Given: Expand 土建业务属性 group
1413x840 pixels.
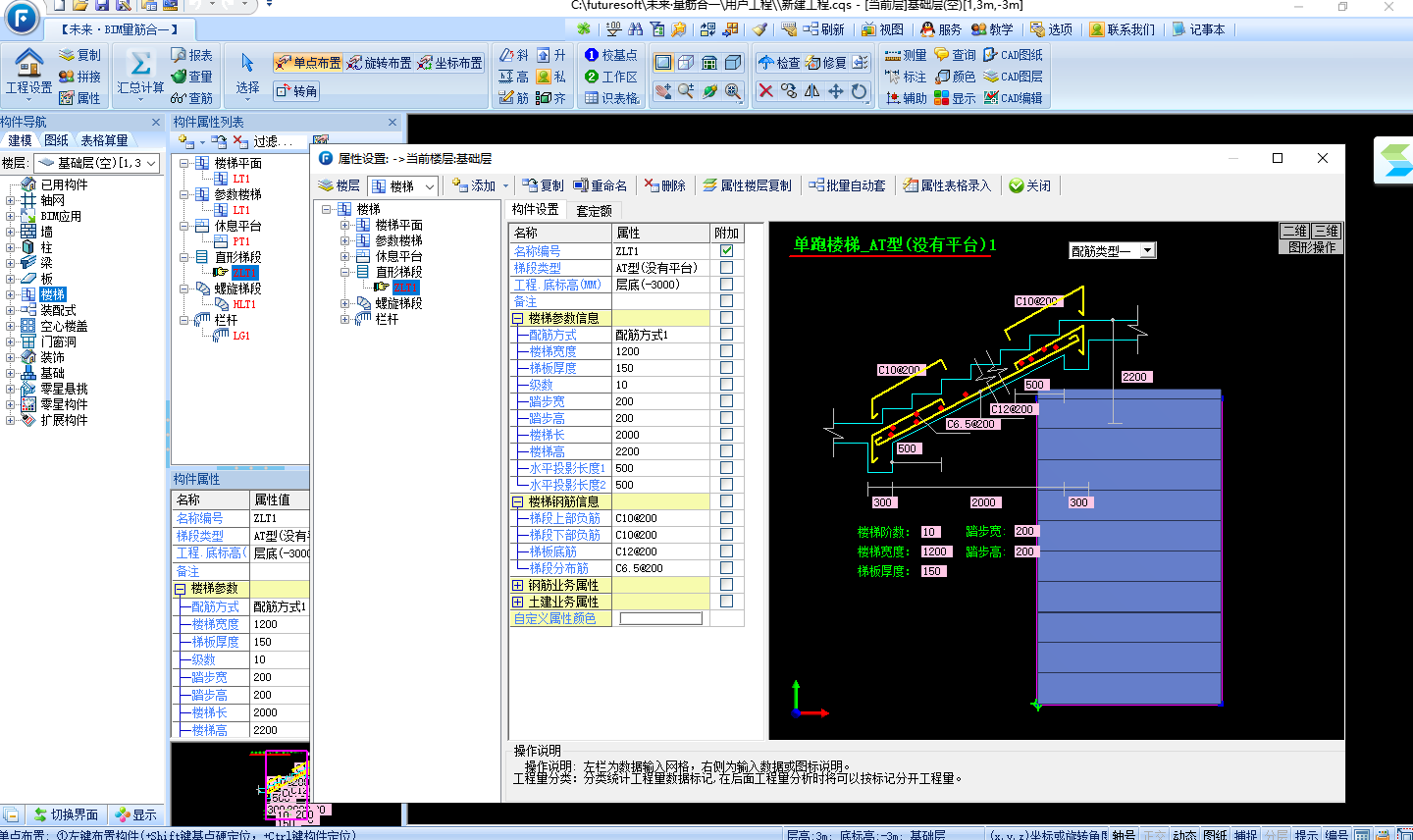Looking at the screenshot, I should tap(518, 602).
